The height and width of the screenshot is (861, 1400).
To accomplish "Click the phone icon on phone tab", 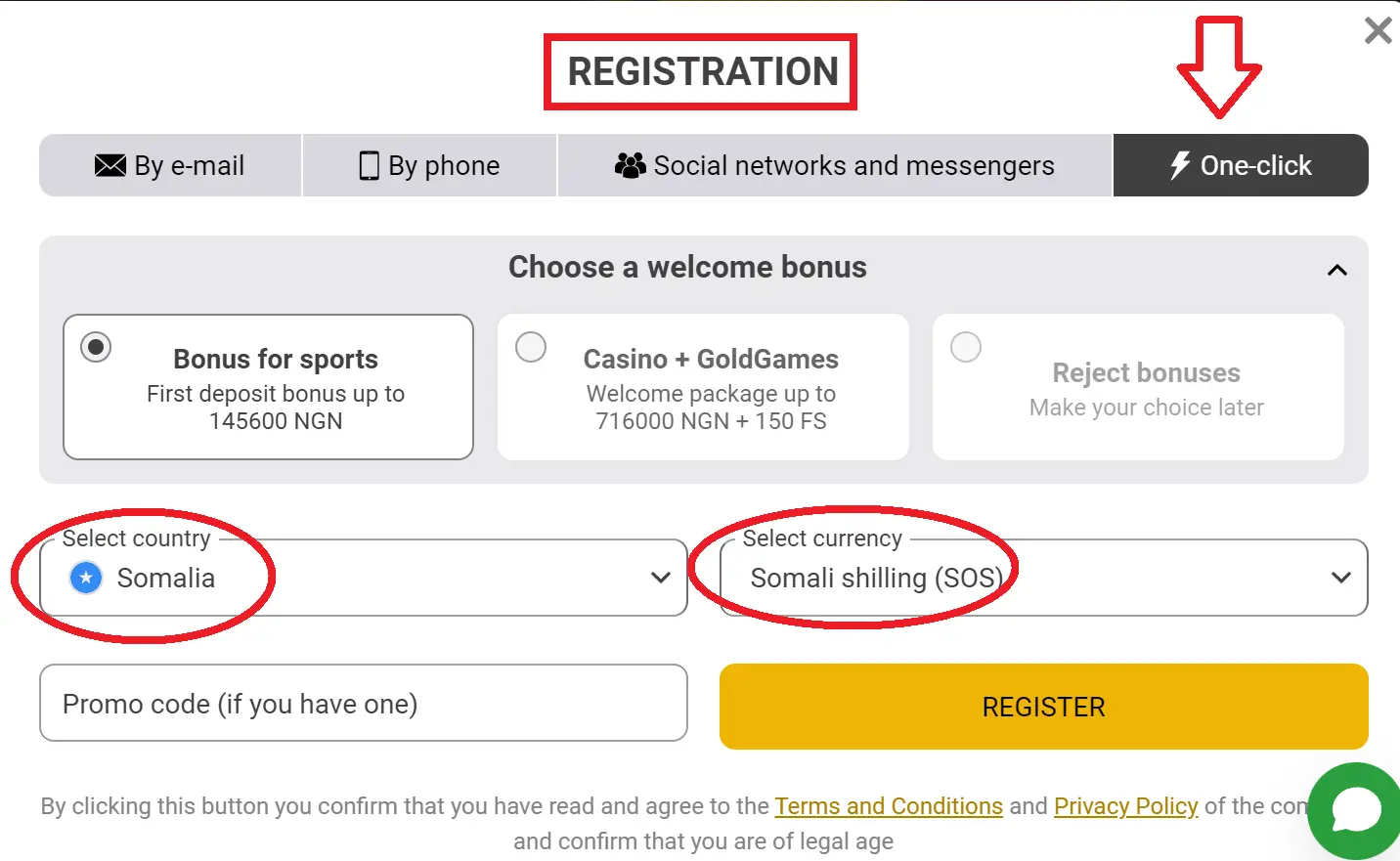I will point(369,166).
